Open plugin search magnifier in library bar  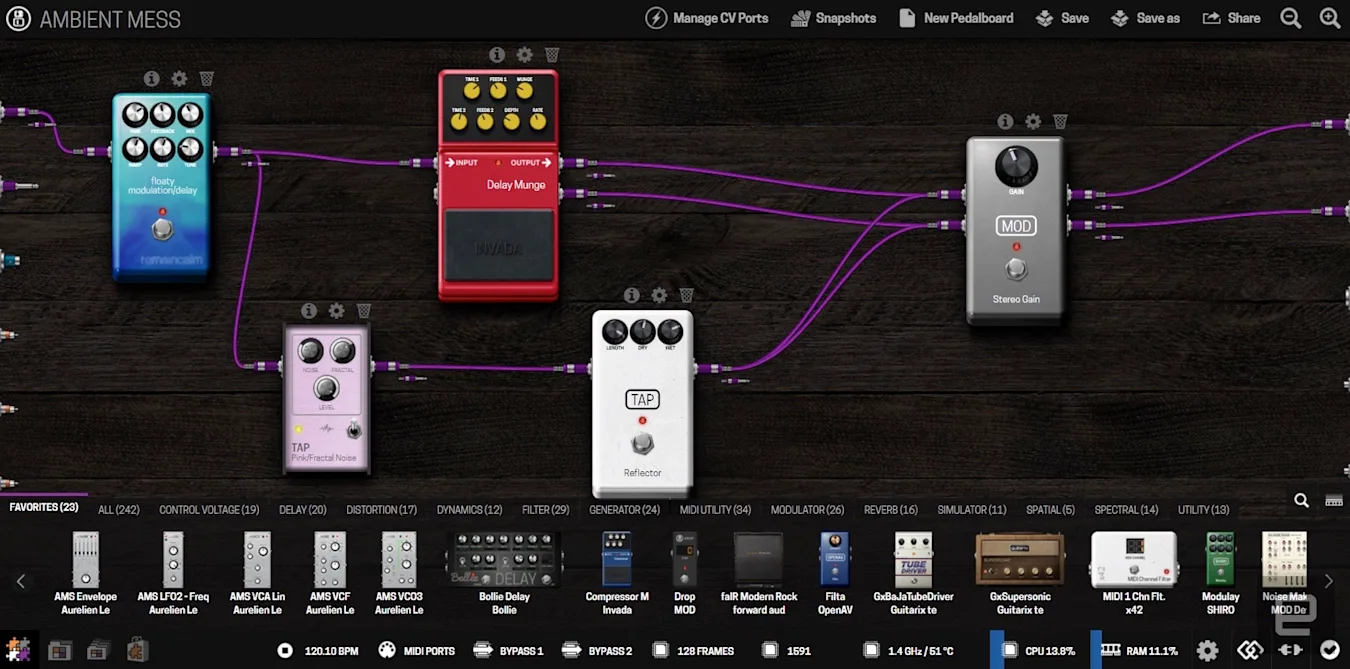point(1301,501)
